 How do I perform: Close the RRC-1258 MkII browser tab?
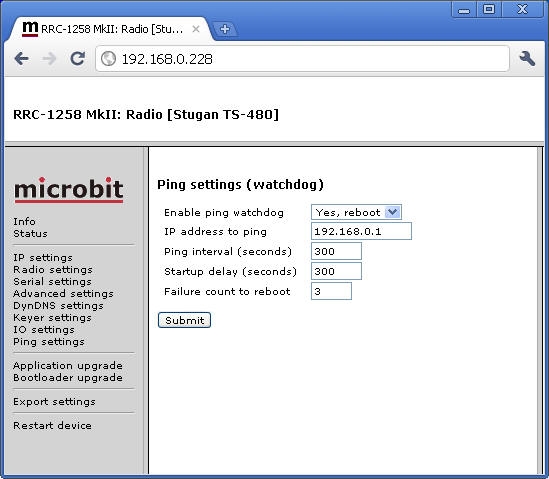196,29
